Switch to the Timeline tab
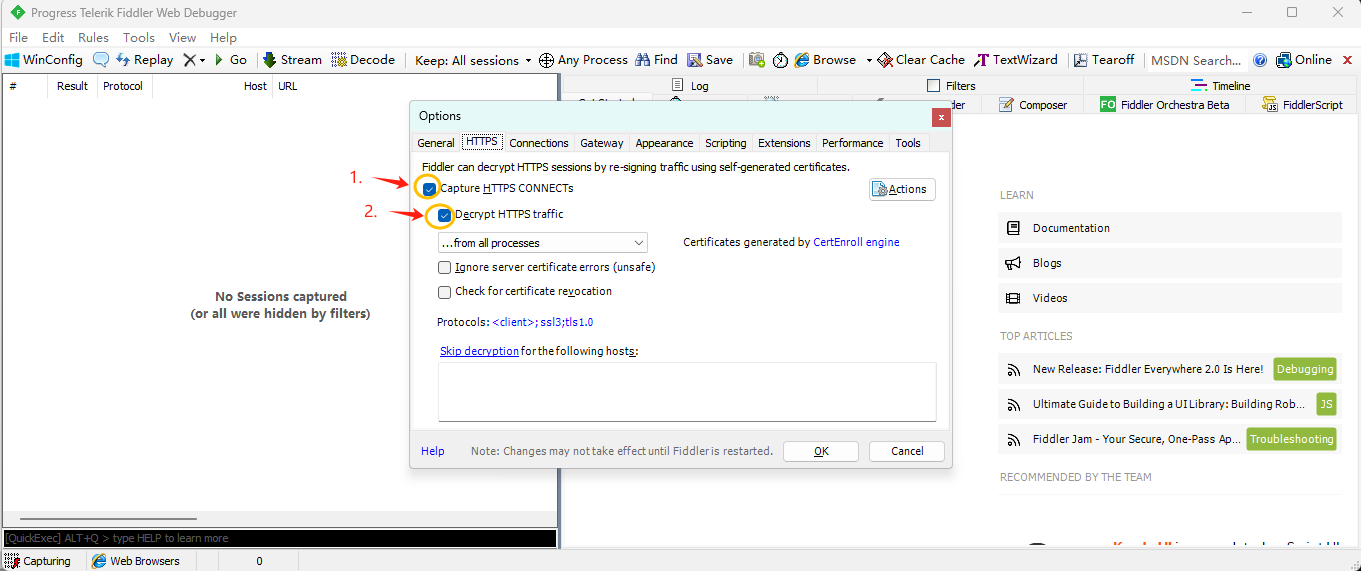 point(1220,86)
